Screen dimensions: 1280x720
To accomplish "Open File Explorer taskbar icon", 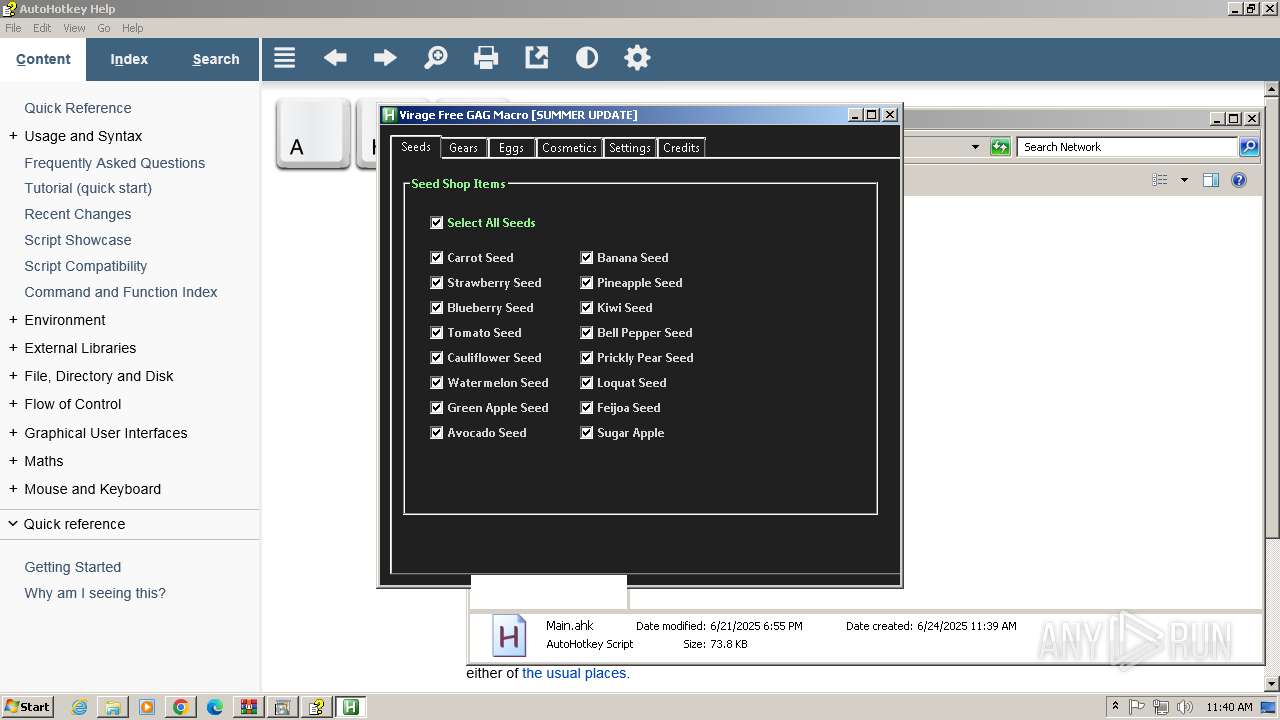I will point(113,707).
